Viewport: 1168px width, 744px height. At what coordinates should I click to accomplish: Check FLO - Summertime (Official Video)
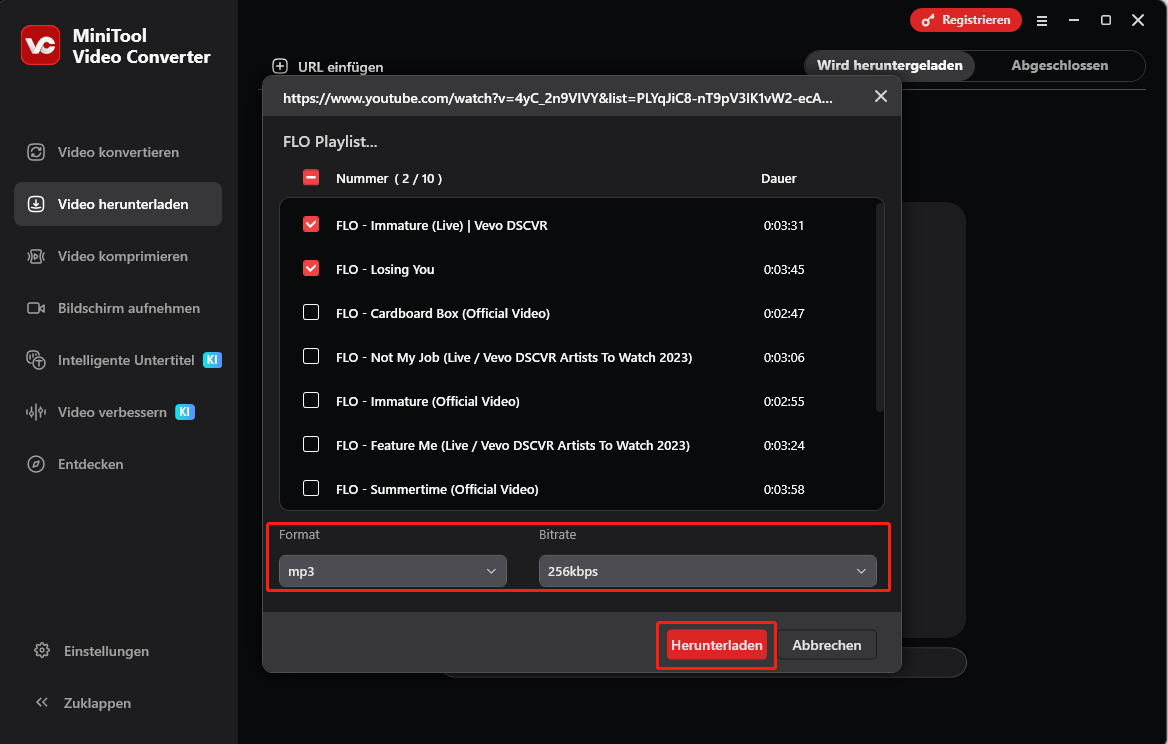point(311,488)
